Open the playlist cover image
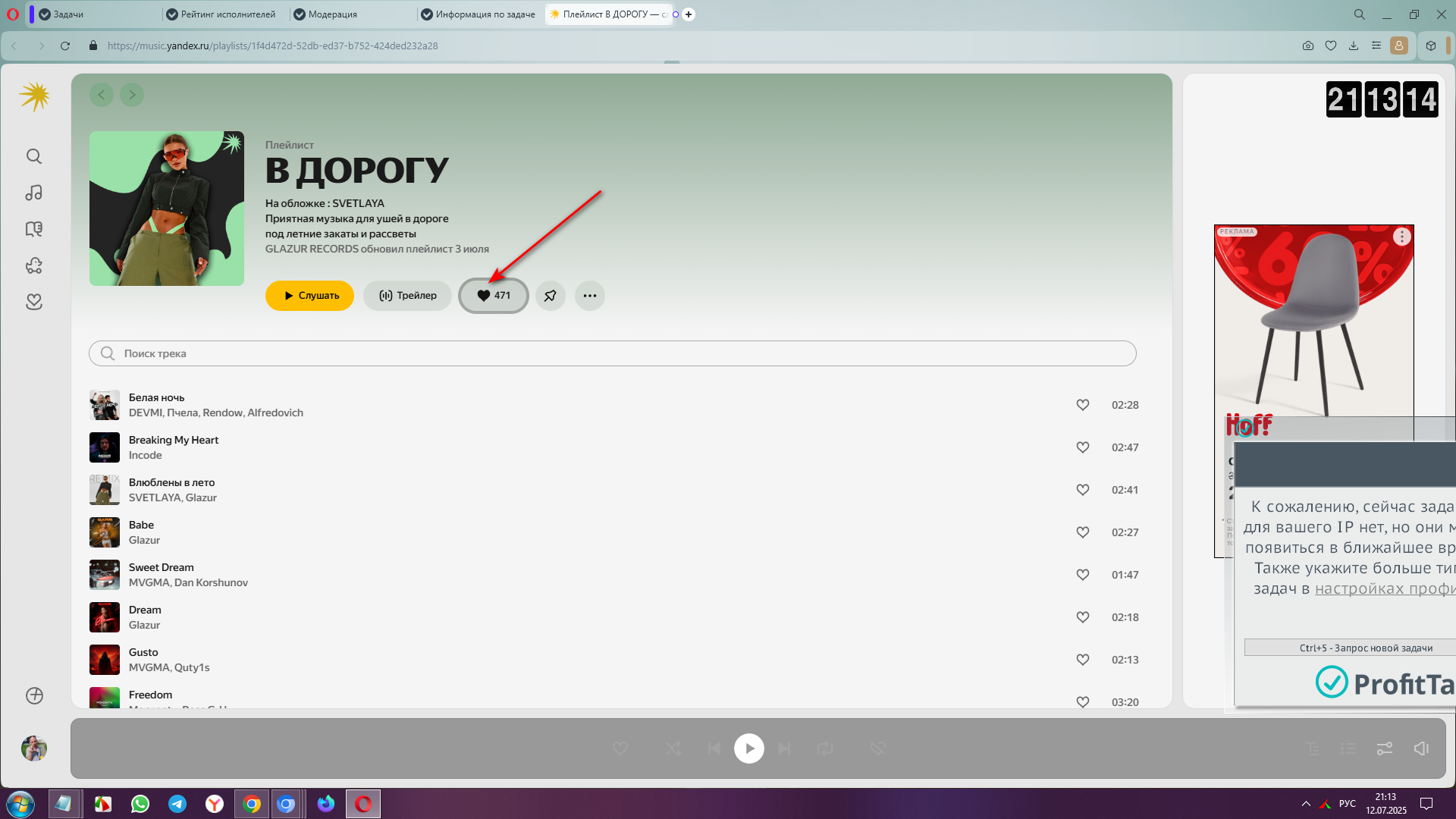The height and width of the screenshot is (819, 1456). 167,209
